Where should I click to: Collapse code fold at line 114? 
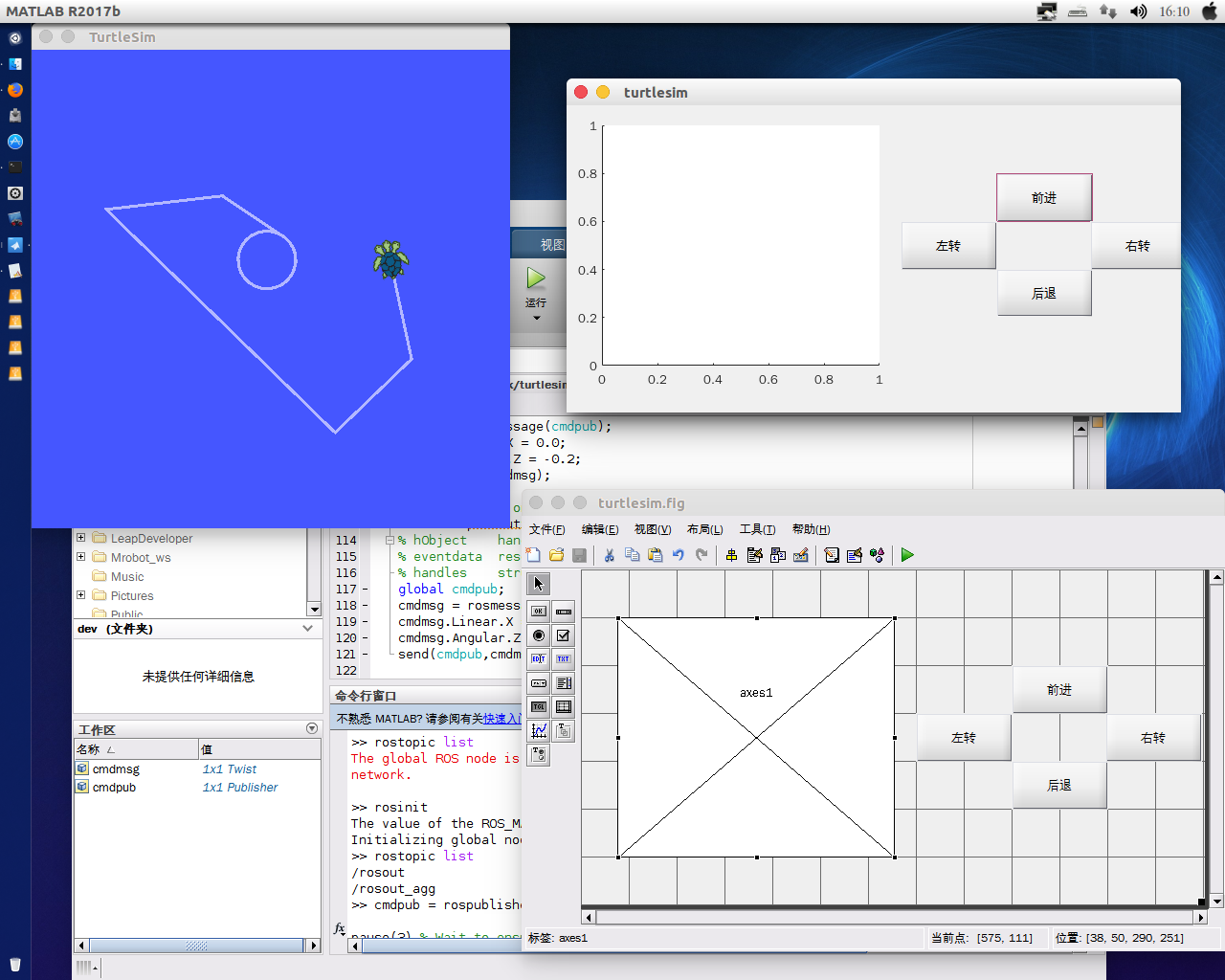390,540
